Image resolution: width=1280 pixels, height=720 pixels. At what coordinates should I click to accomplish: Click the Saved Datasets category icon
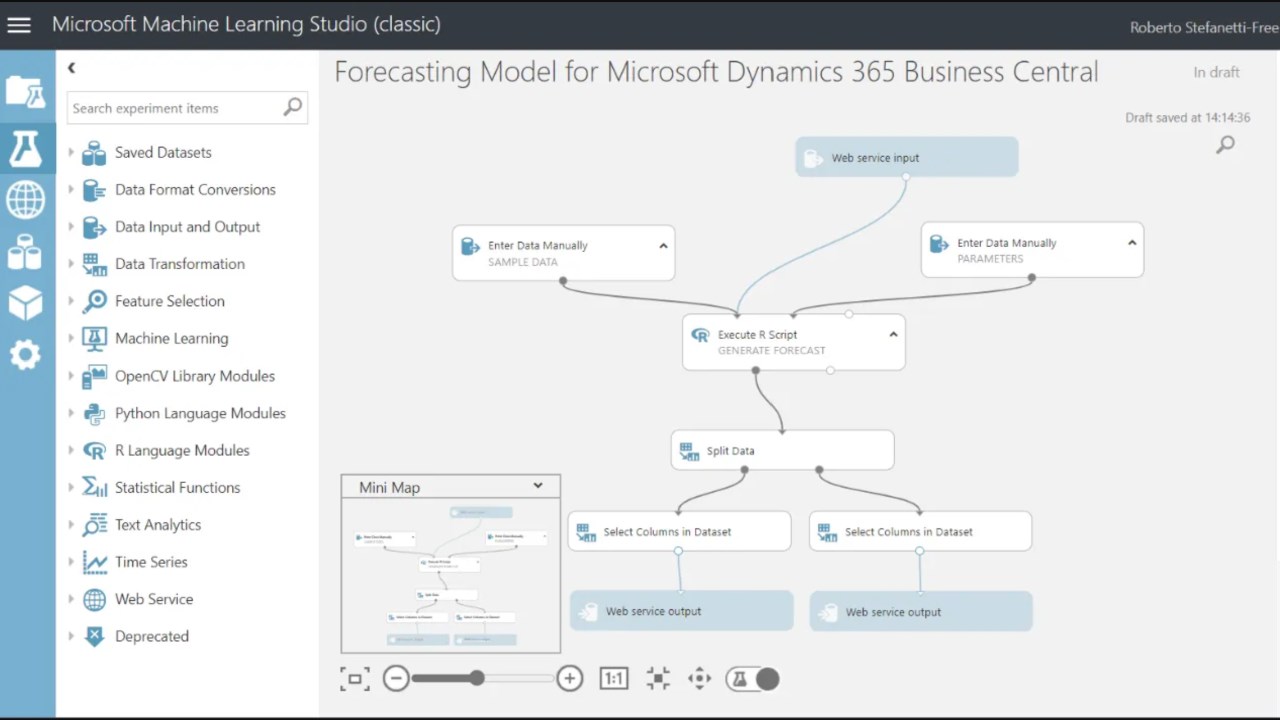(94, 153)
